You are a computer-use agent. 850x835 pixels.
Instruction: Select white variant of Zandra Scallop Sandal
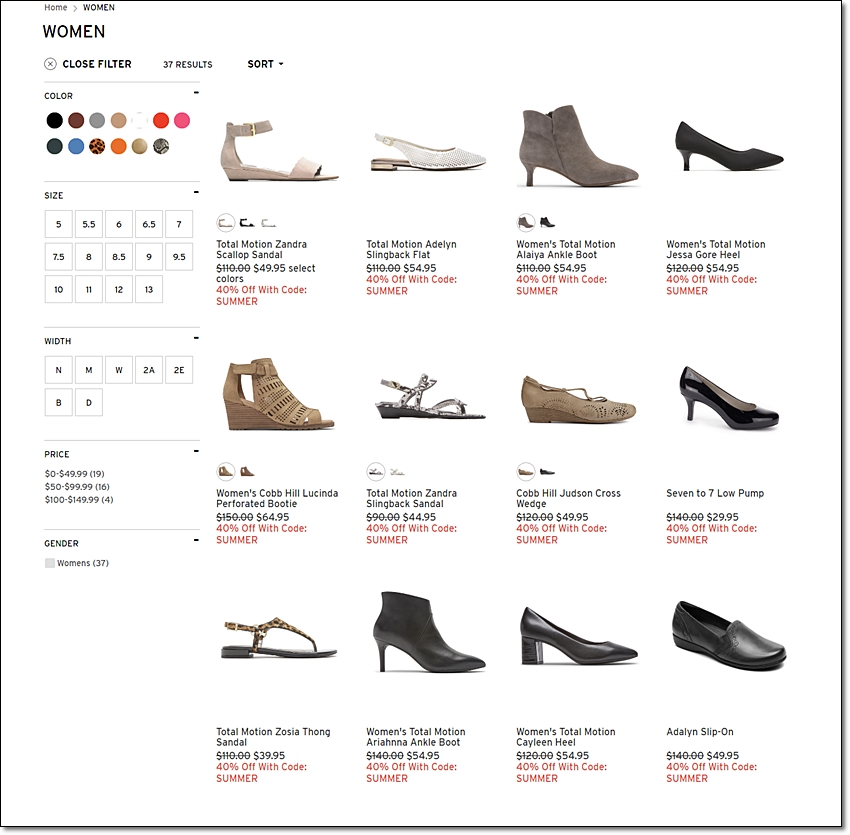click(x=268, y=223)
